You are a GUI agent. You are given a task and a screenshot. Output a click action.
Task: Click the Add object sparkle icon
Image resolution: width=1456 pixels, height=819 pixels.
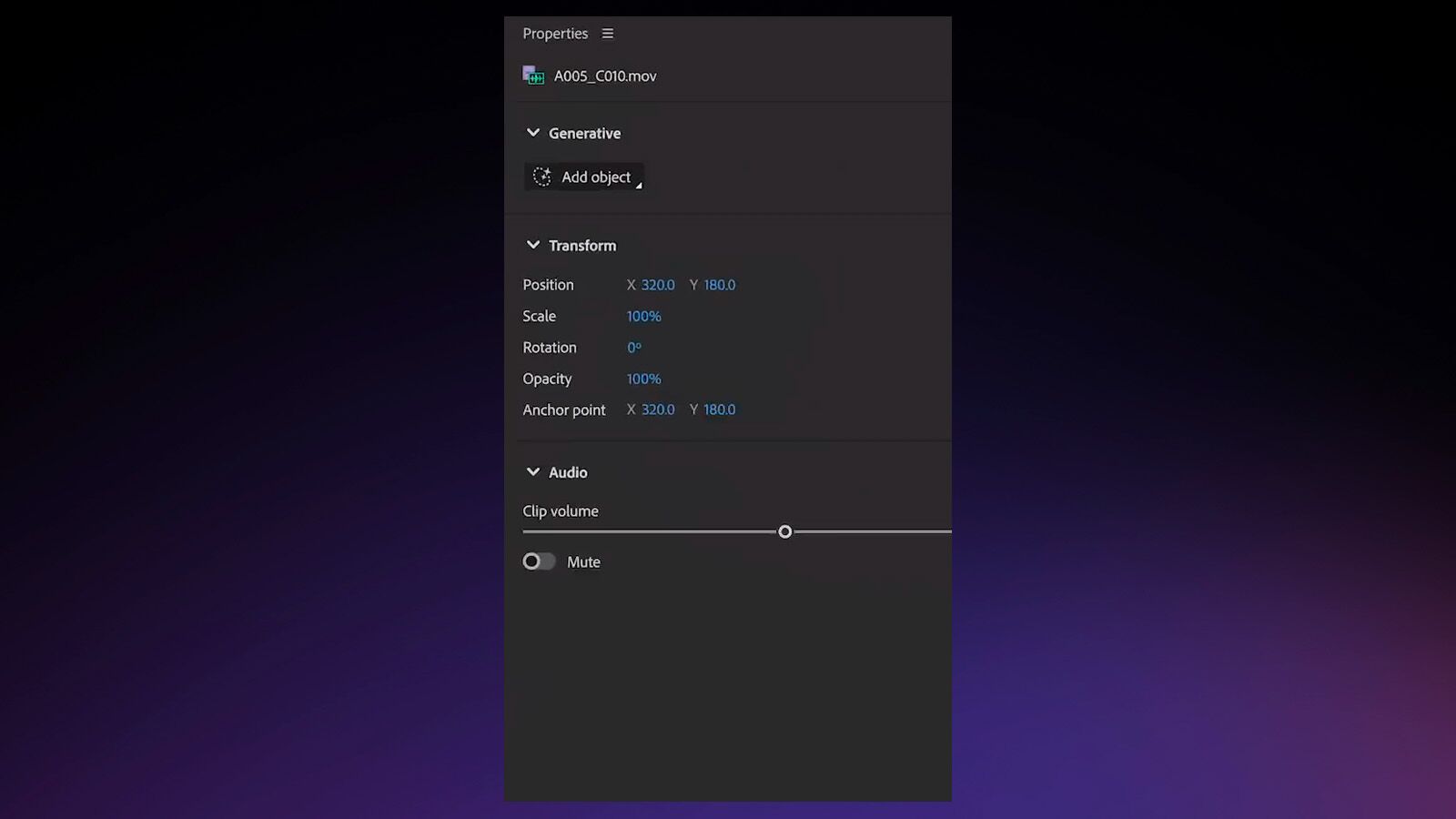click(541, 177)
